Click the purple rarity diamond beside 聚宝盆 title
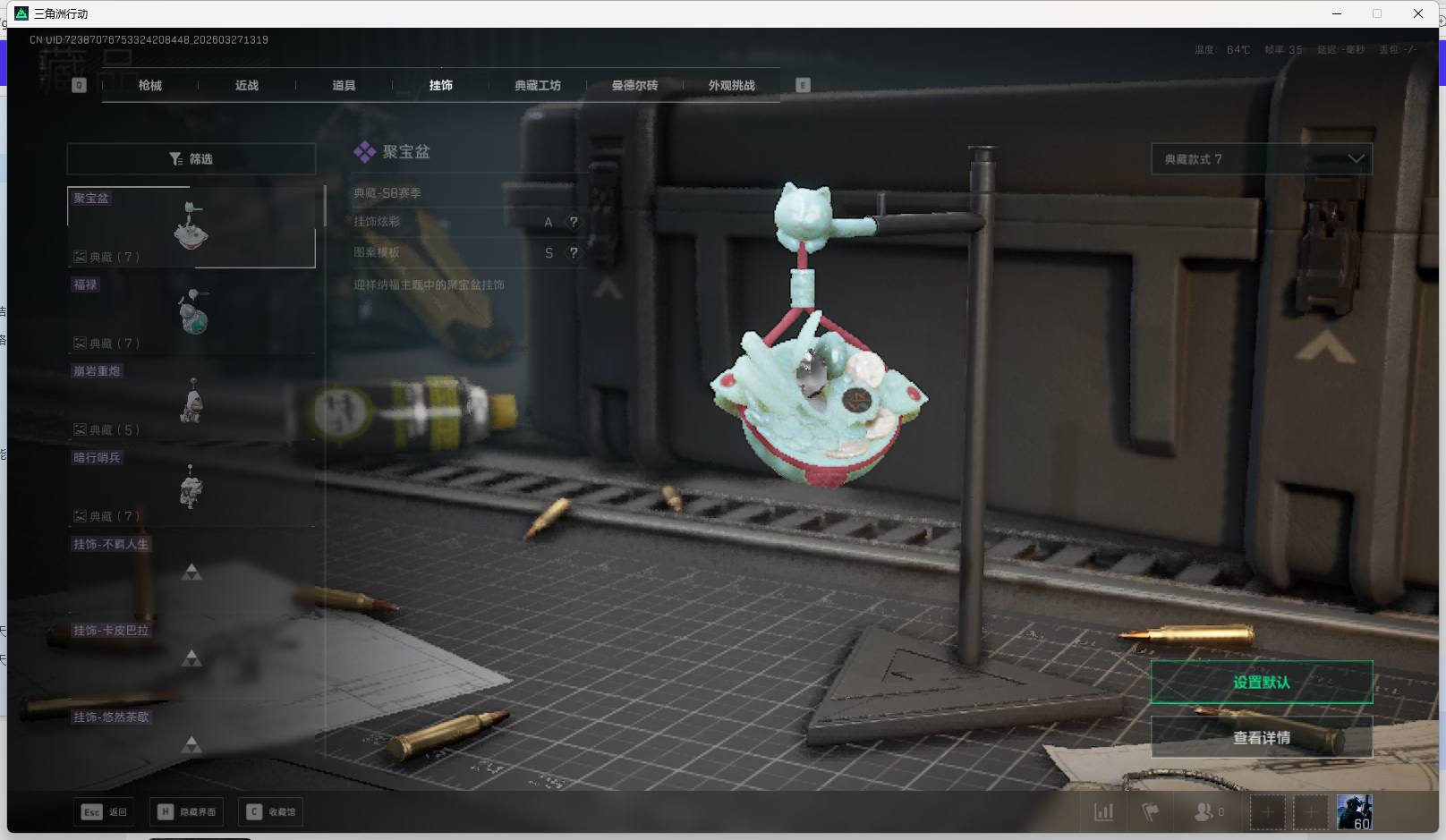Viewport: 1446px width, 840px height. (x=364, y=152)
